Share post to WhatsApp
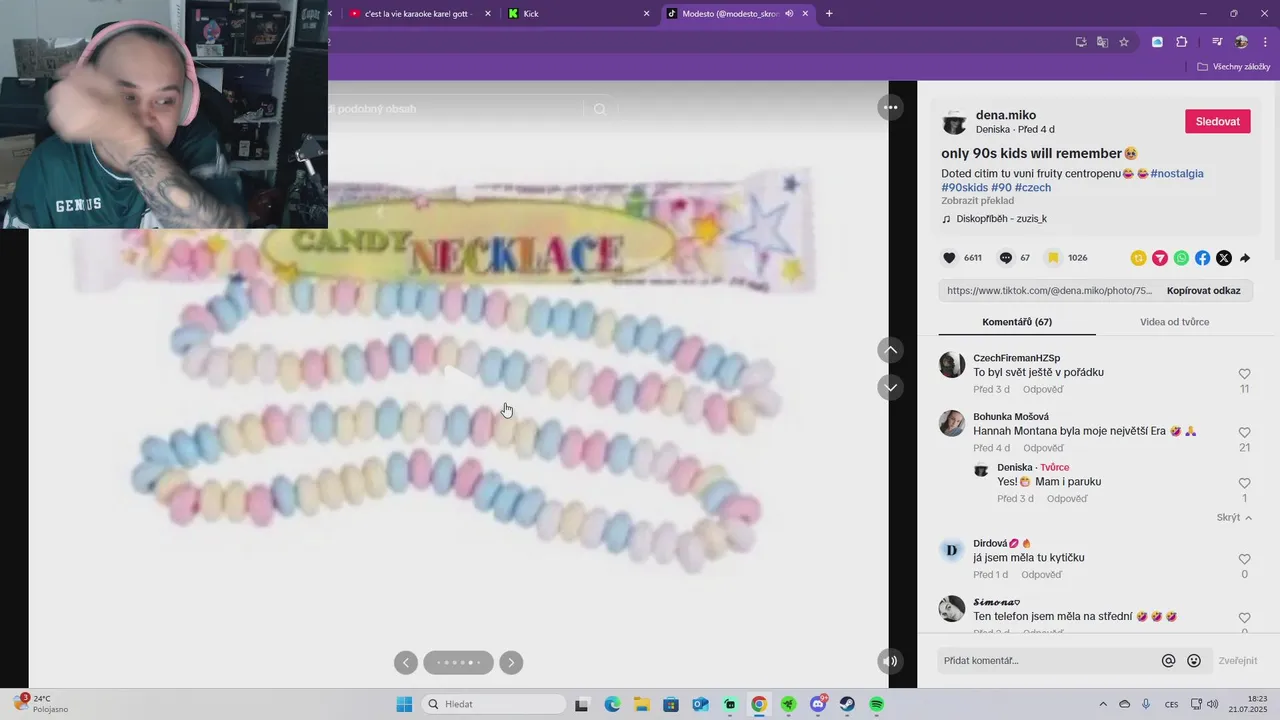The width and height of the screenshot is (1280, 720). click(1181, 258)
